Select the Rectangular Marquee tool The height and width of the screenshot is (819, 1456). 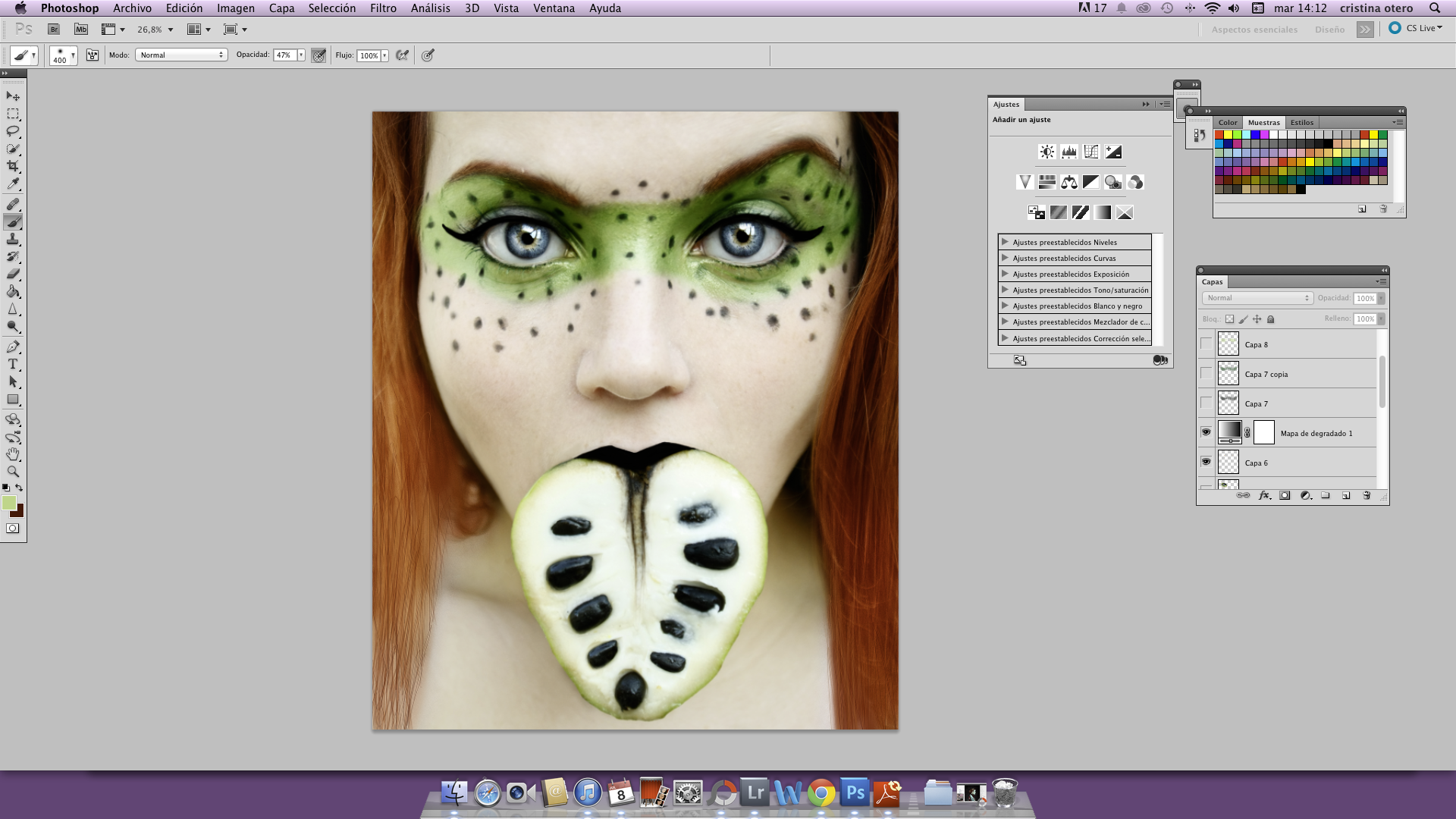point(13,114)
